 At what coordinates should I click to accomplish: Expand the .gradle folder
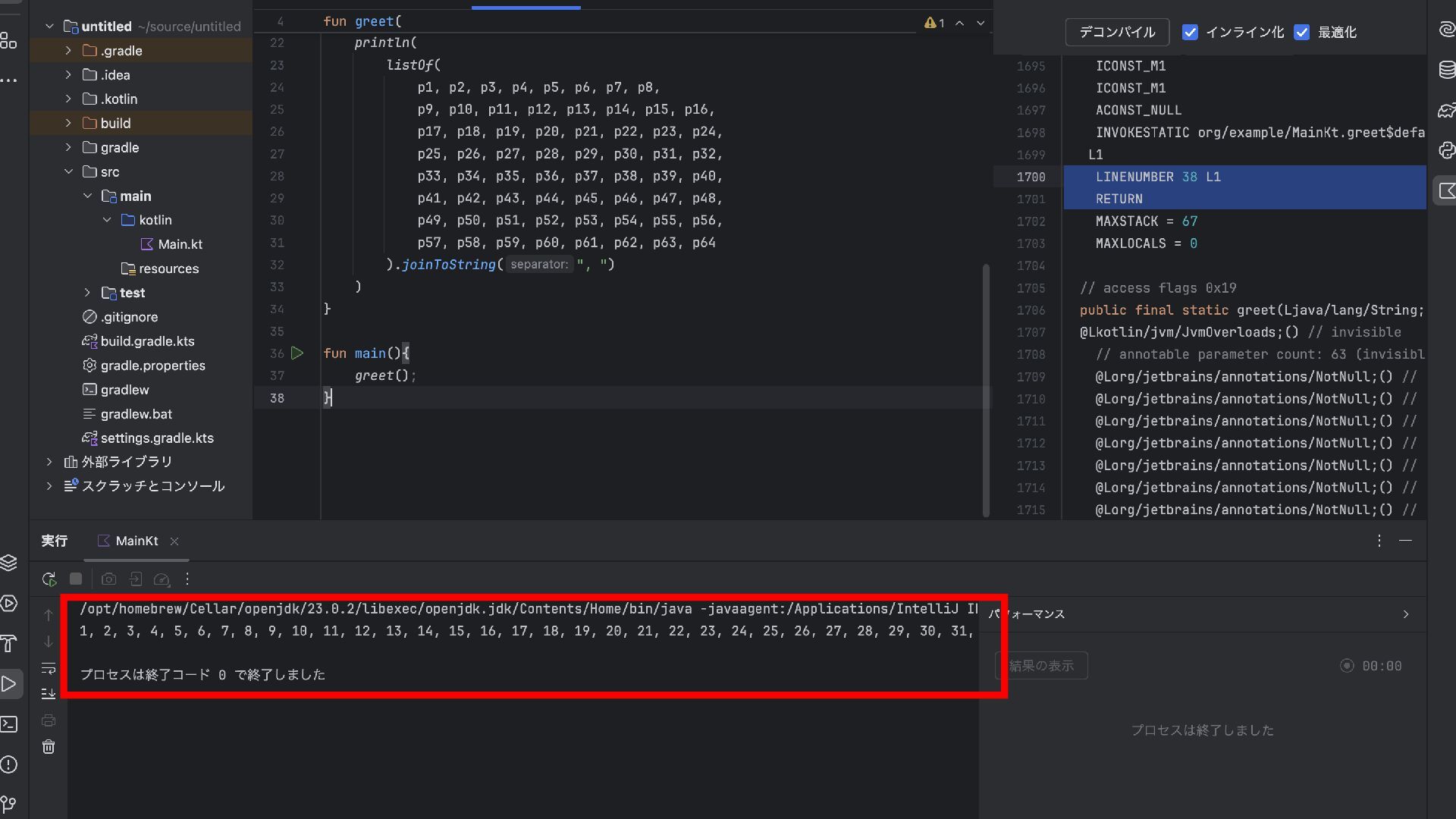68,51
